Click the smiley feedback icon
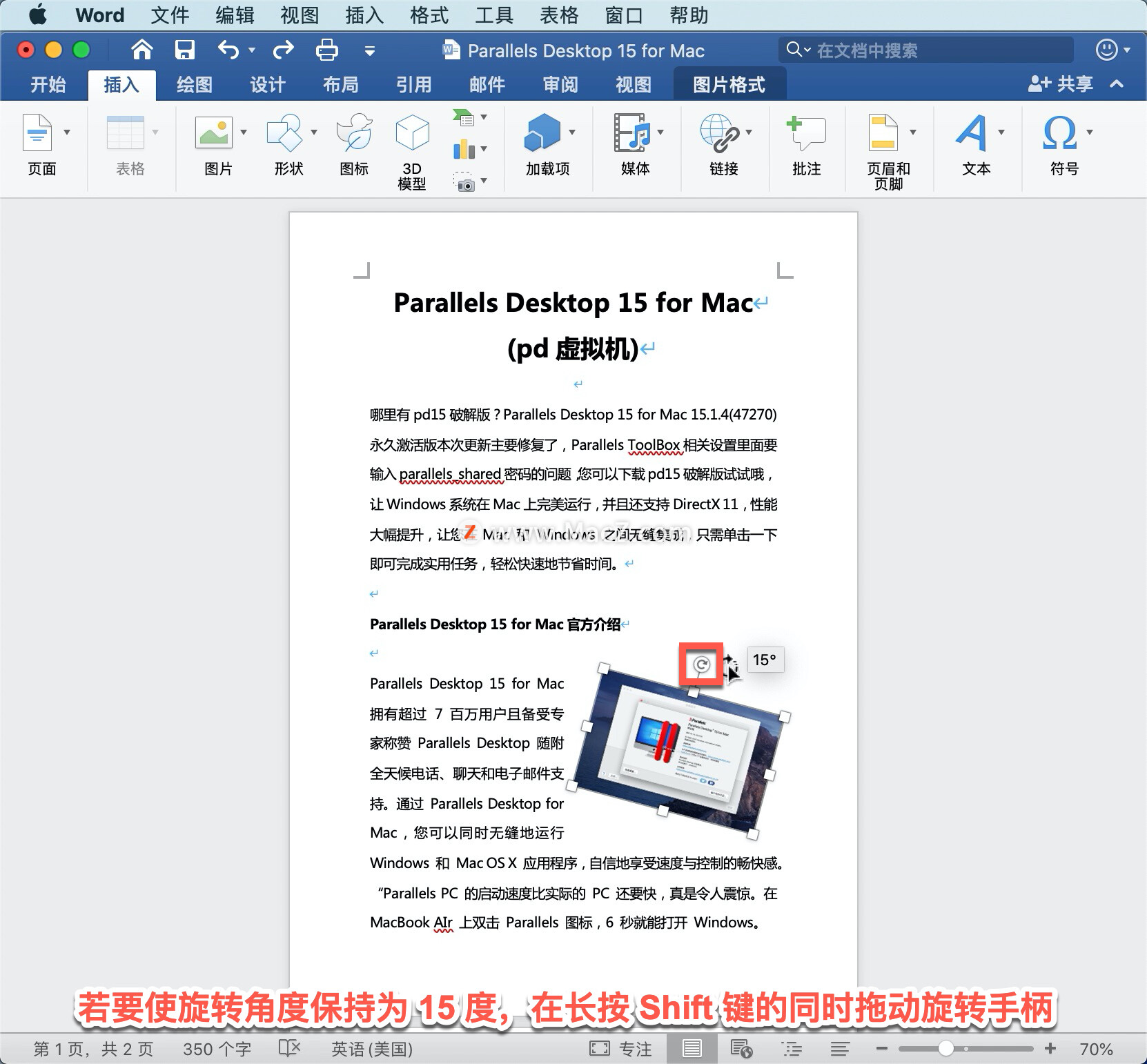 click(1107, 50)
